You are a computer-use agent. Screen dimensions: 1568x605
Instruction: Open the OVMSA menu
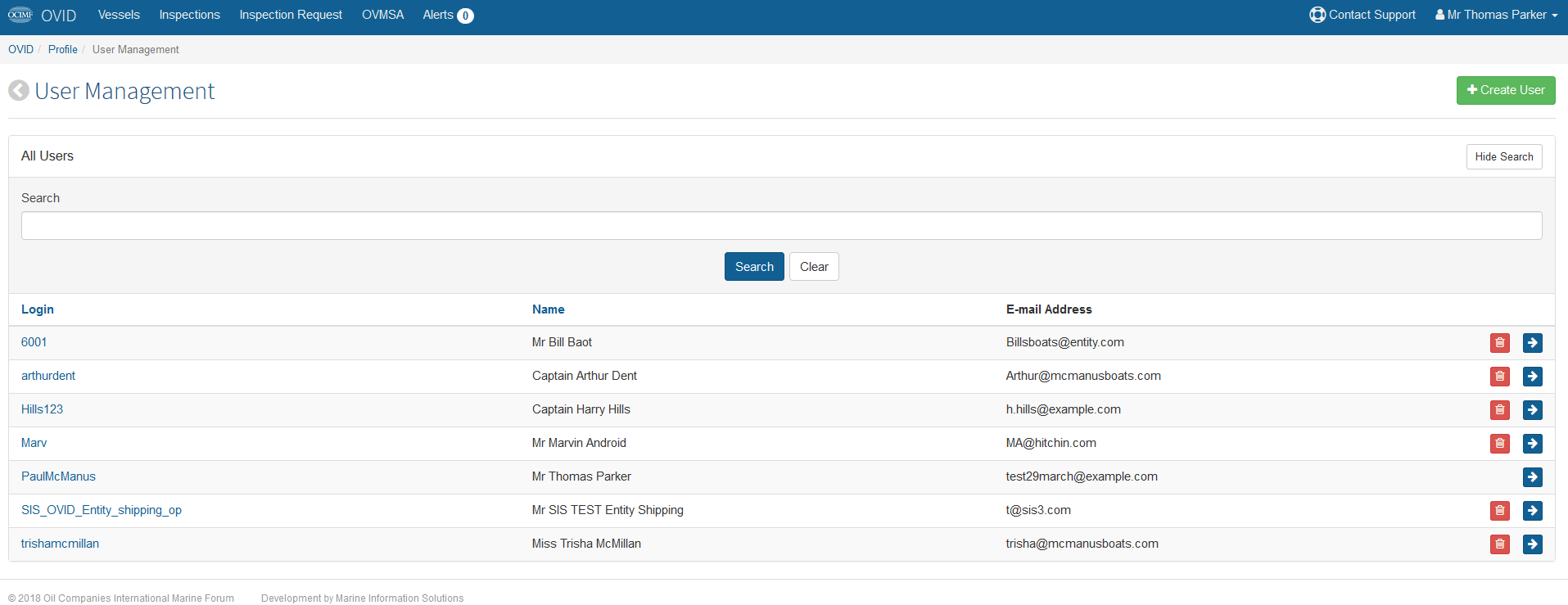[x=382, y=15]
